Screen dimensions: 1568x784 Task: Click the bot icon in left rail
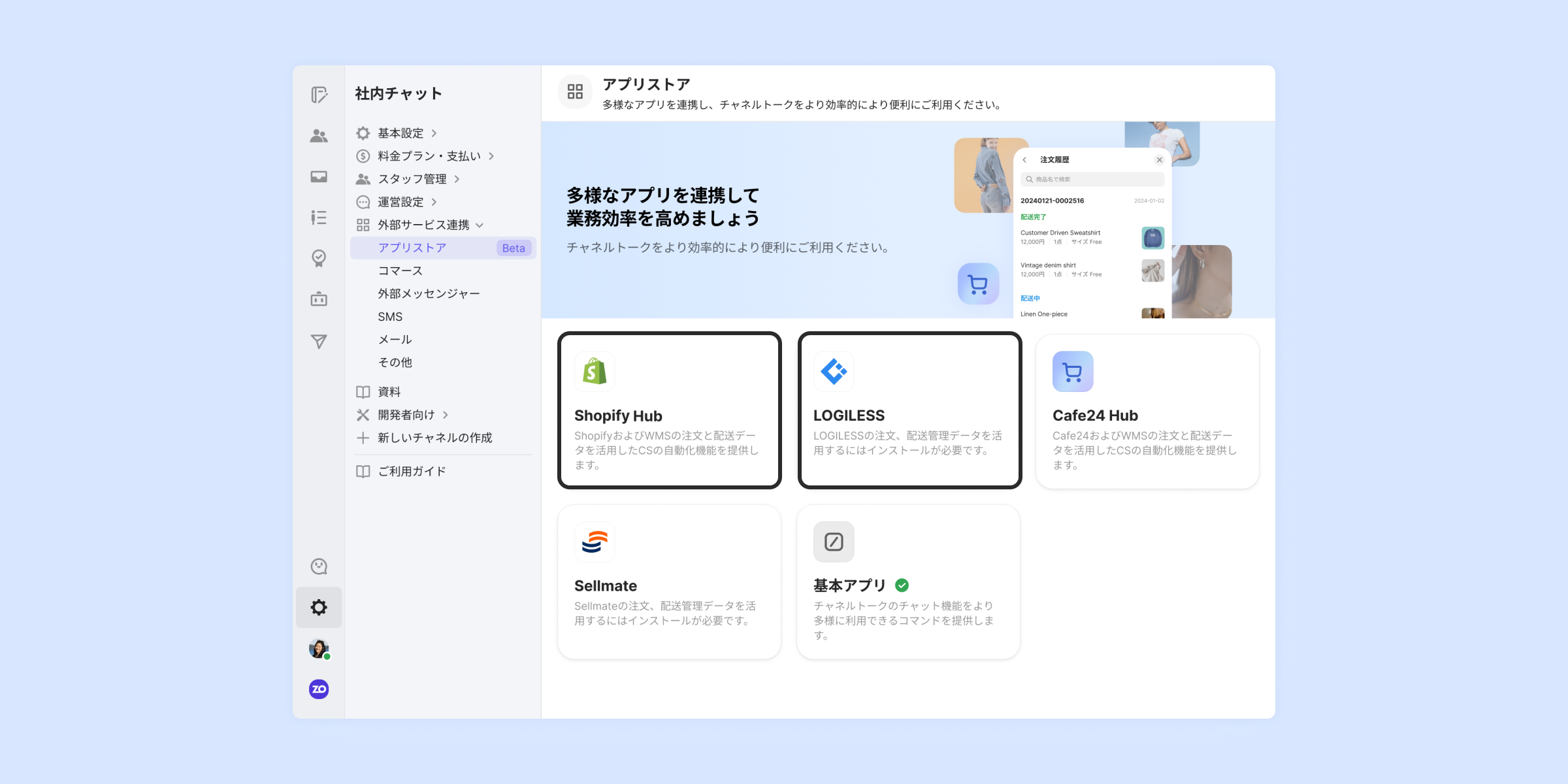(319, 300)
